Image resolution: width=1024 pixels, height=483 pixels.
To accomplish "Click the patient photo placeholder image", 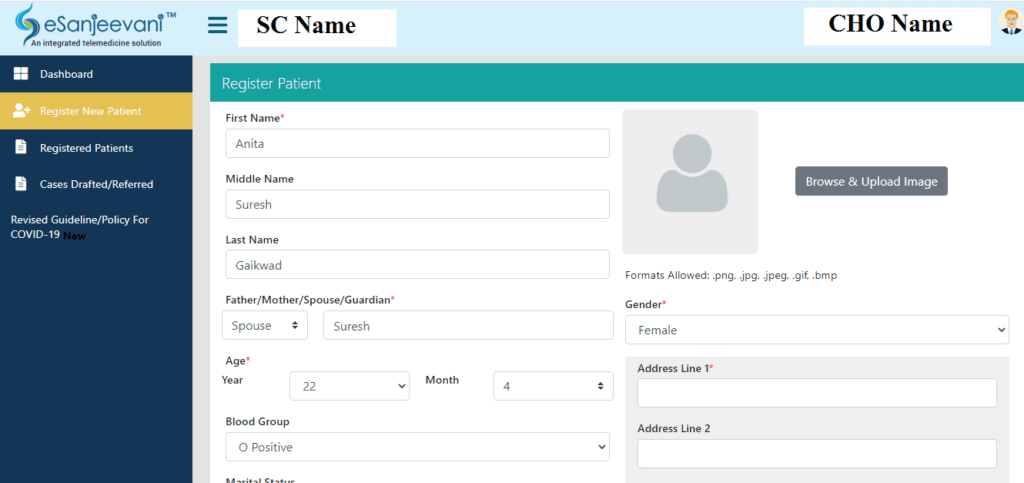I will pyautogui.click(x=690, y=181).
